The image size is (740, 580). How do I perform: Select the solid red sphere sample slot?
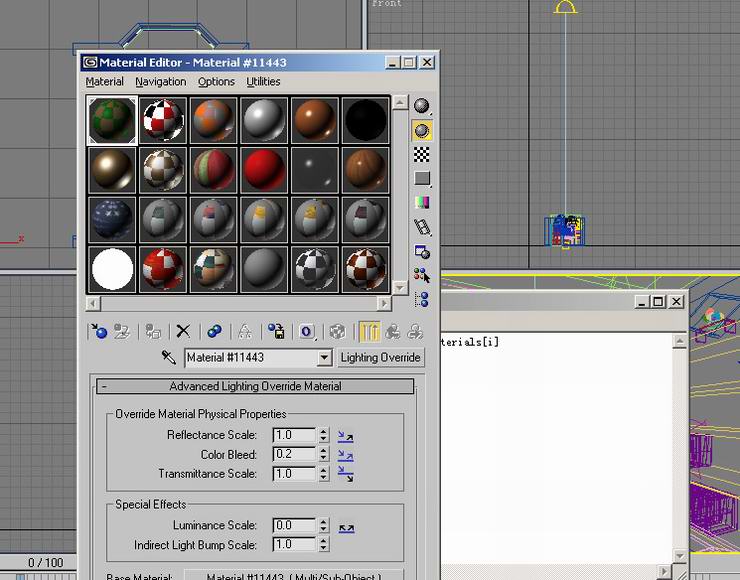[264, 169]
